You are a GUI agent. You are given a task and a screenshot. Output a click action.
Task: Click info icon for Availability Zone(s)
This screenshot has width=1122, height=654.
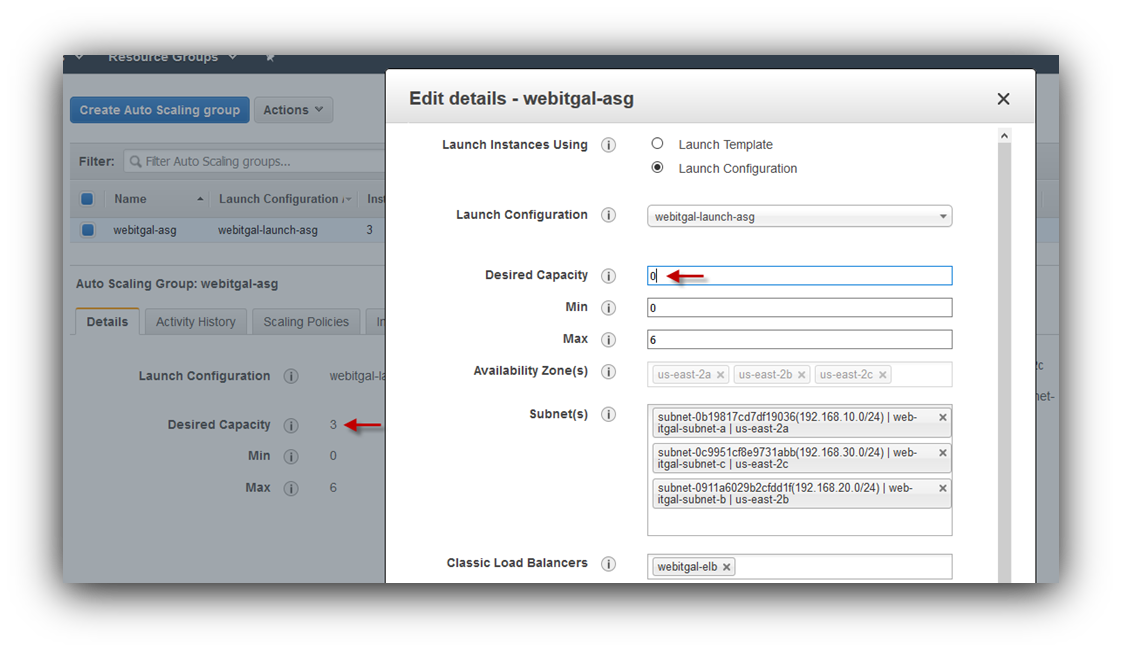coord(608,371)
